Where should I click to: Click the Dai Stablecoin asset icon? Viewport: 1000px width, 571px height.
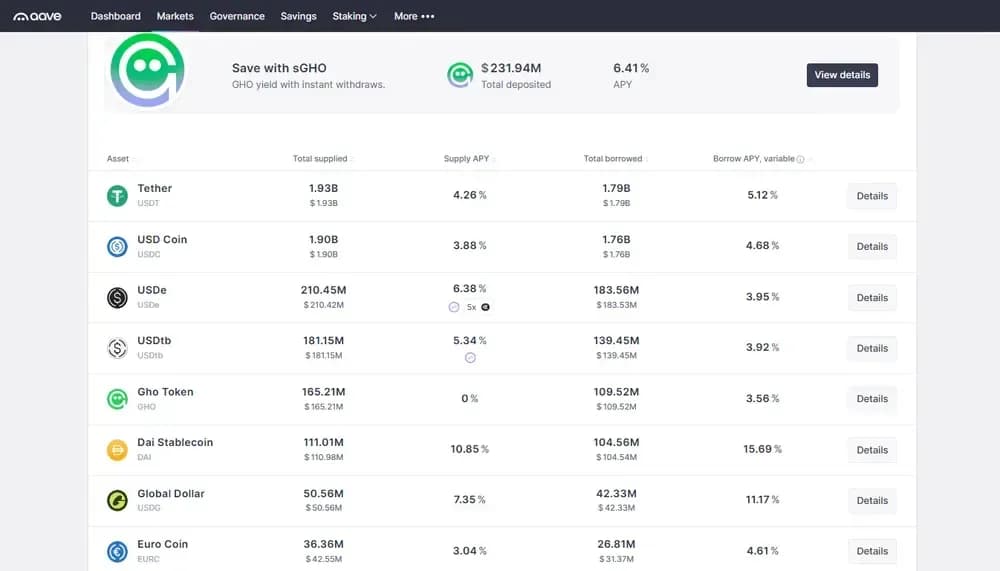click(x=118, y=450)
